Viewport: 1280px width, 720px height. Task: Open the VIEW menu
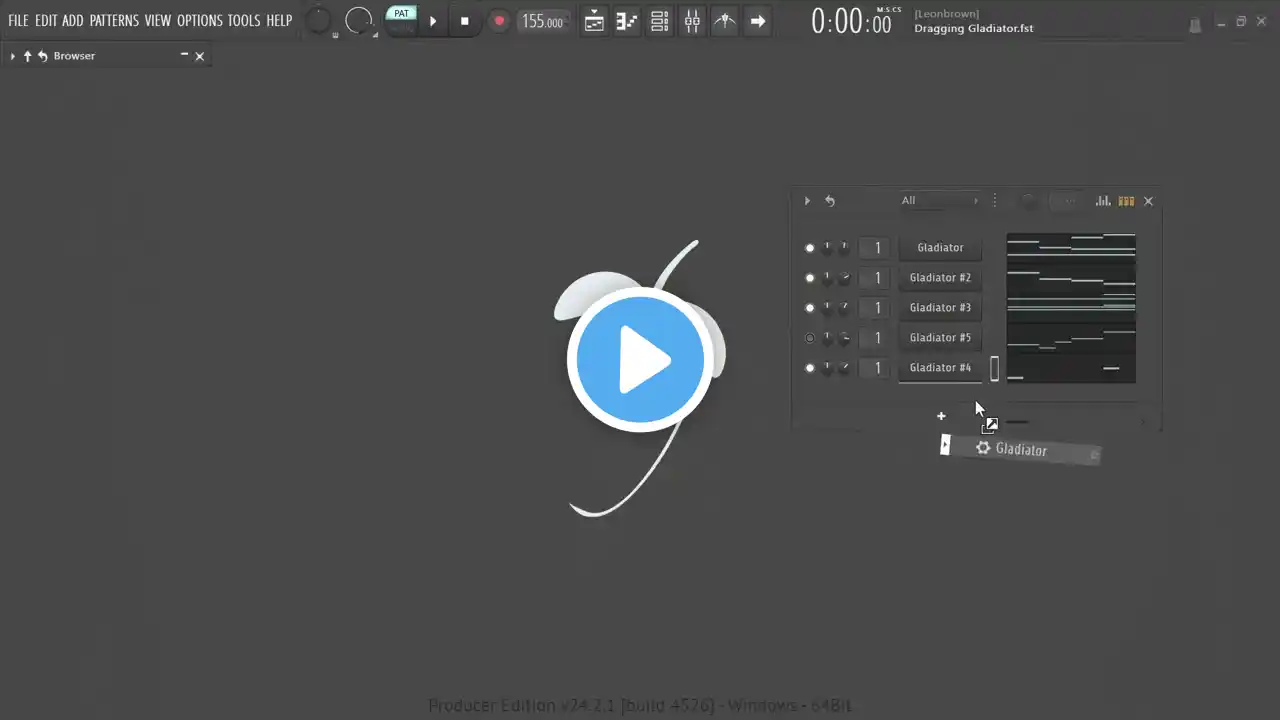[x=158, y=20]
